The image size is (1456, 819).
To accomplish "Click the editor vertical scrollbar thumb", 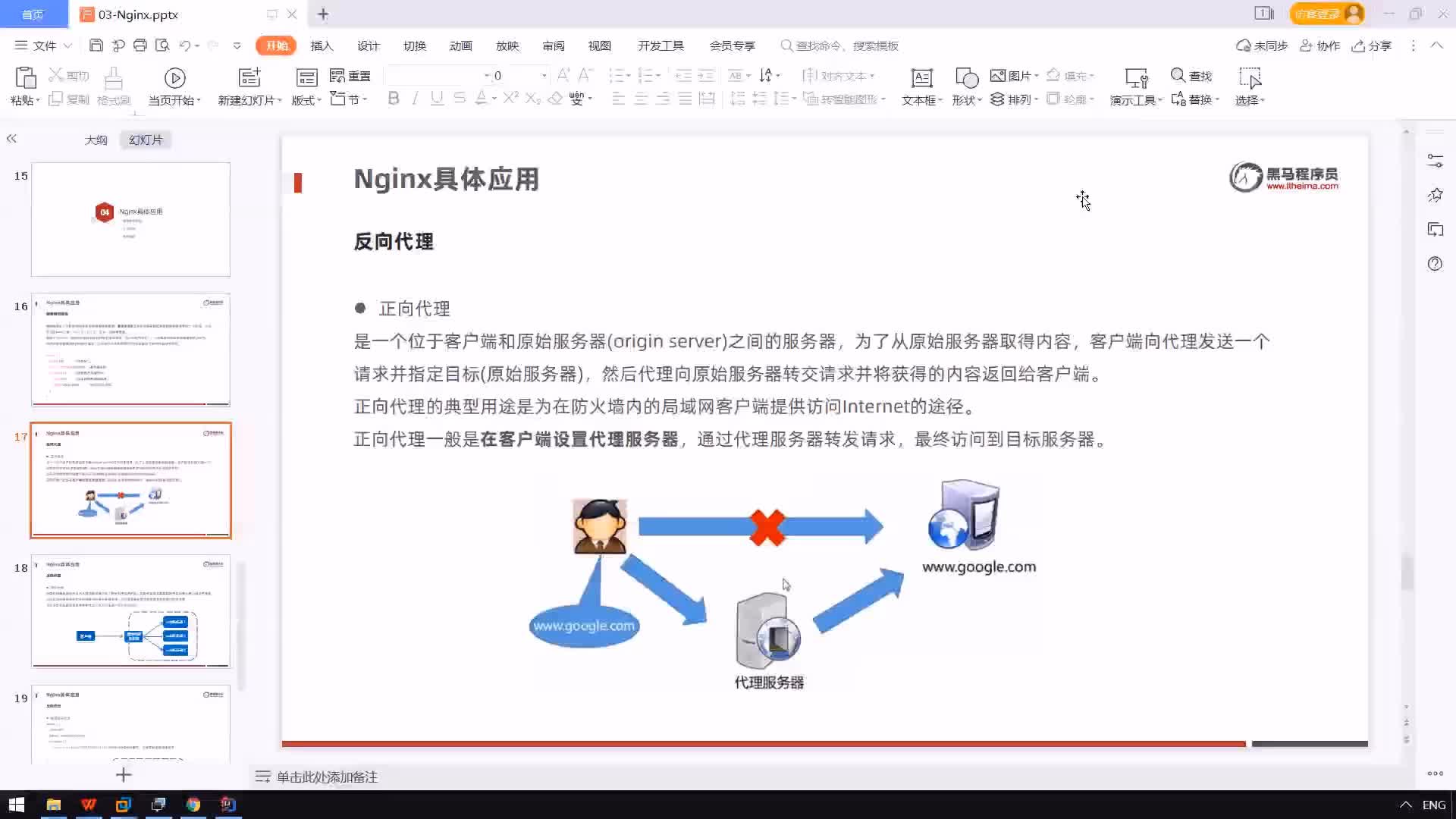I will (x=1407, y=573).
